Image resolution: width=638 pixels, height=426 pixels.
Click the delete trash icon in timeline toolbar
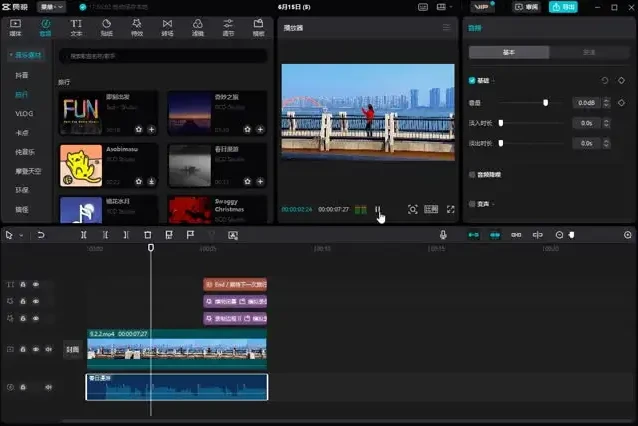tap(148, 235)
